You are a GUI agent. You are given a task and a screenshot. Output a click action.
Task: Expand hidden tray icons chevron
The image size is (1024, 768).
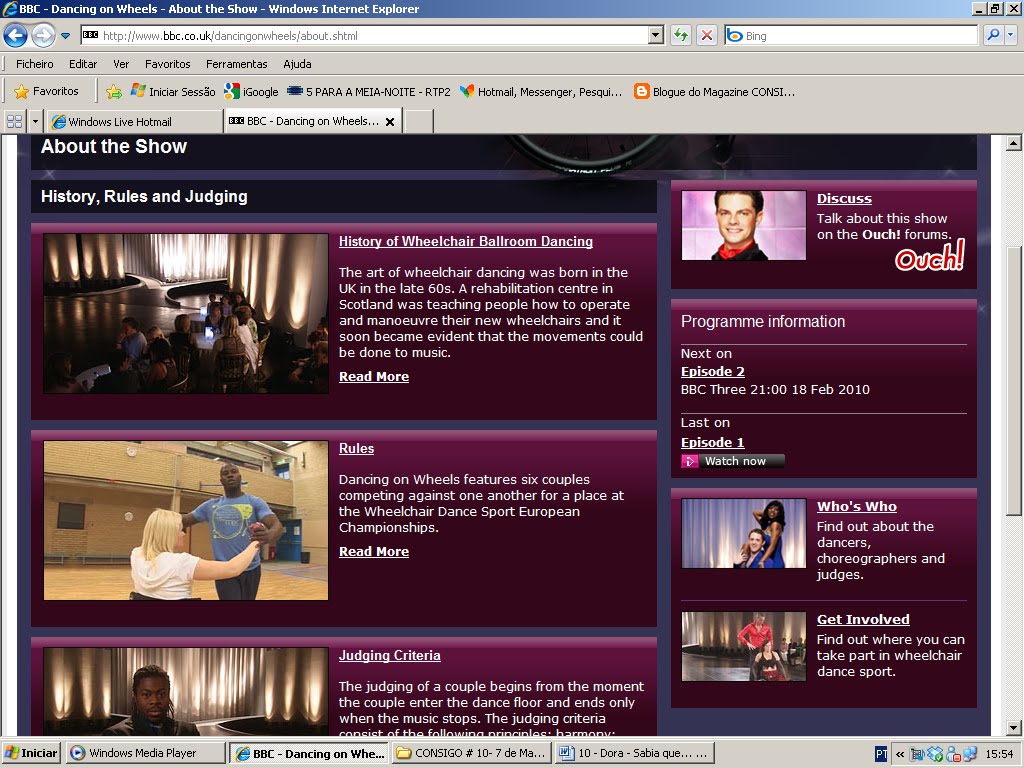[x=900, y=754]
